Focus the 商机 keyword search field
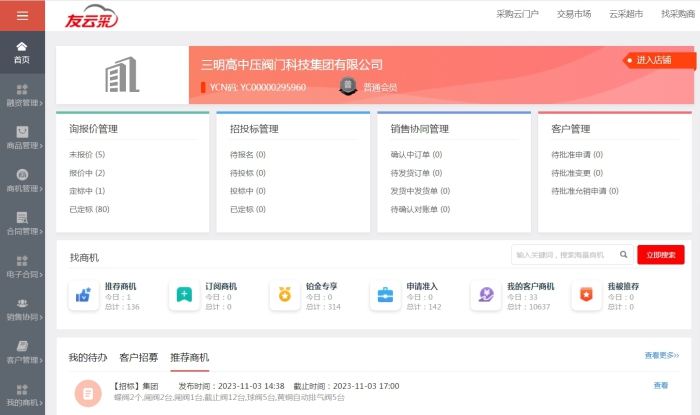 point(563,255)
